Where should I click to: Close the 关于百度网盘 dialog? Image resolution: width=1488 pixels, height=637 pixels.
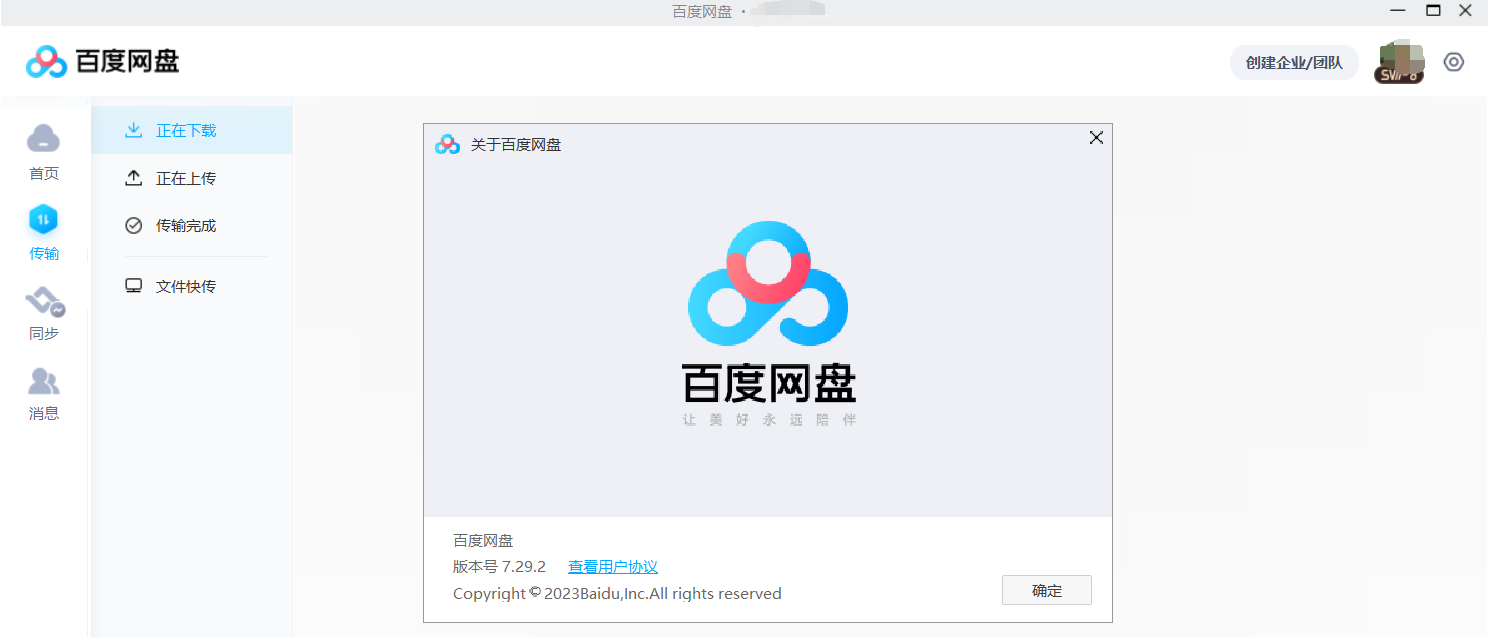coord(1096,138)
